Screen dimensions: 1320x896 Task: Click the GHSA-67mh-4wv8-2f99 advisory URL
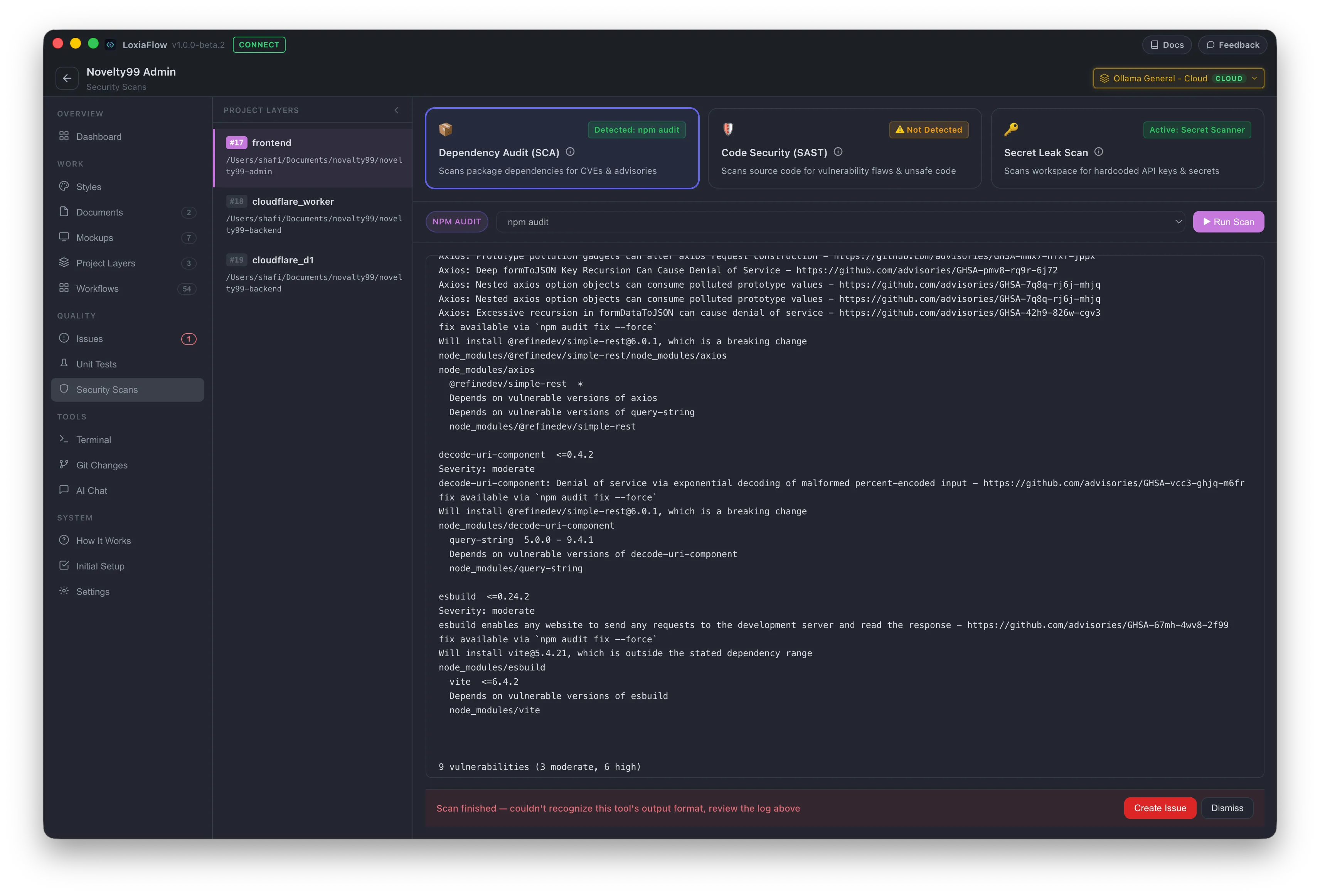1097,625
